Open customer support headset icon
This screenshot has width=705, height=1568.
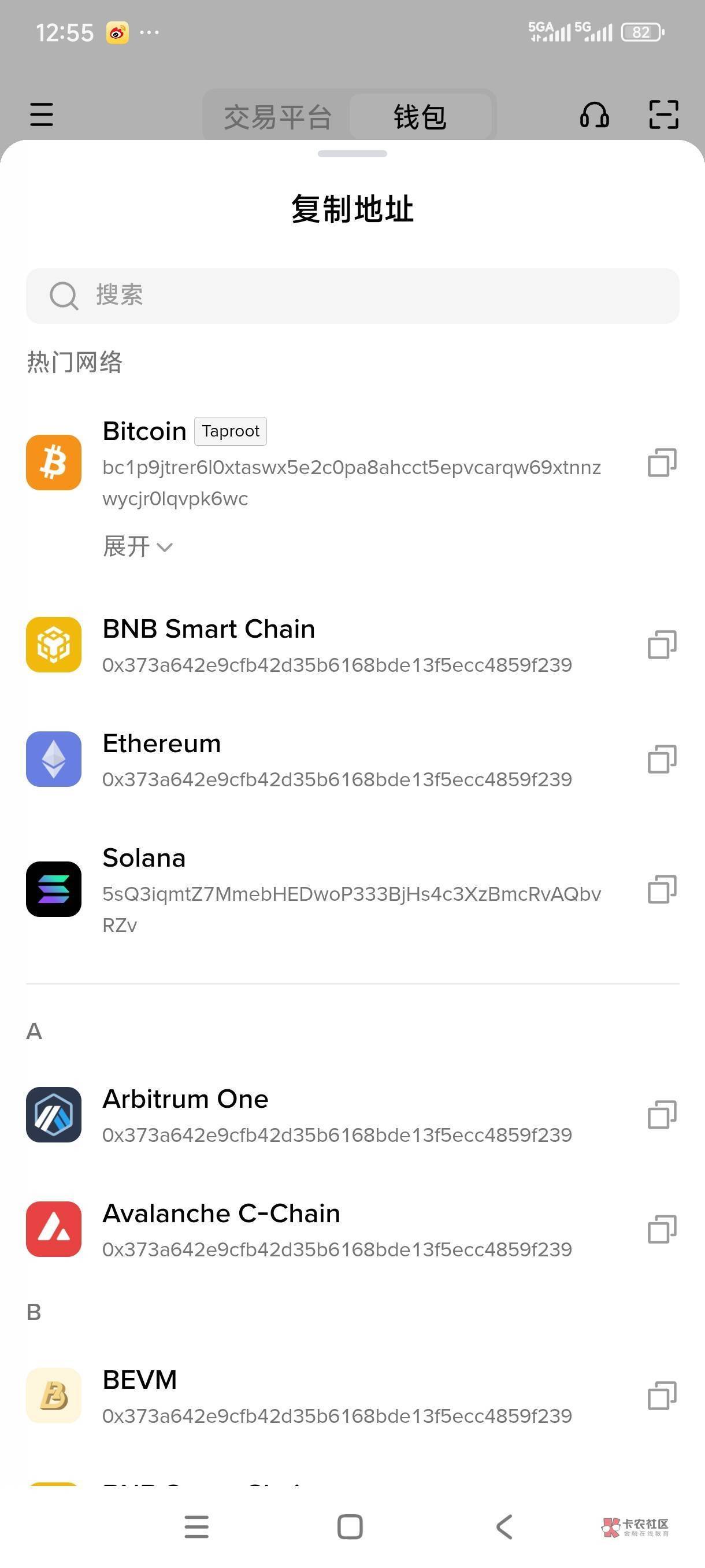click(x=593, y=114)
